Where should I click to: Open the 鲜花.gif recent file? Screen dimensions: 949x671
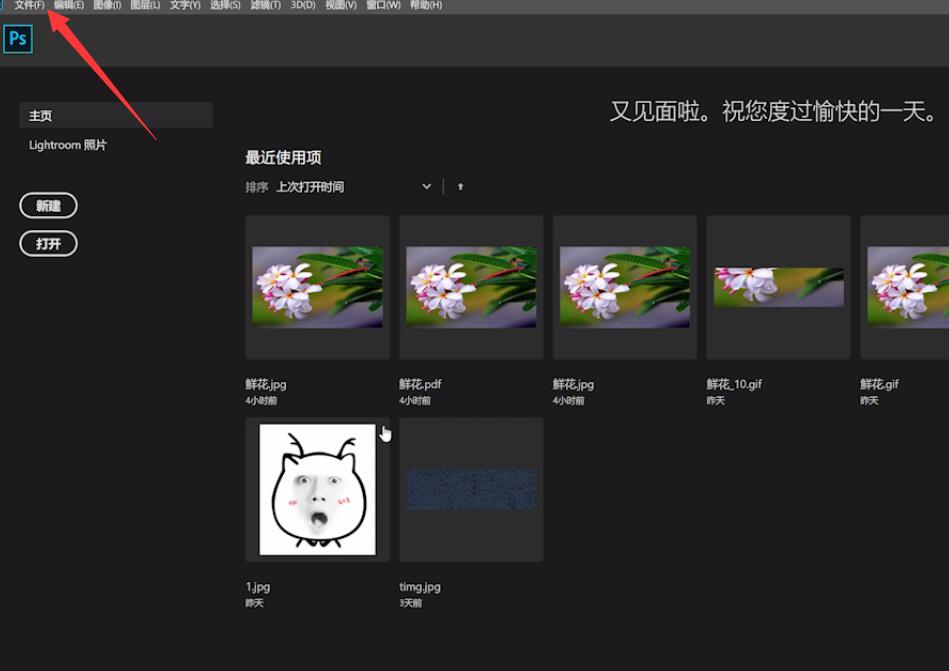pyautogui.click(x=905, y=287)
